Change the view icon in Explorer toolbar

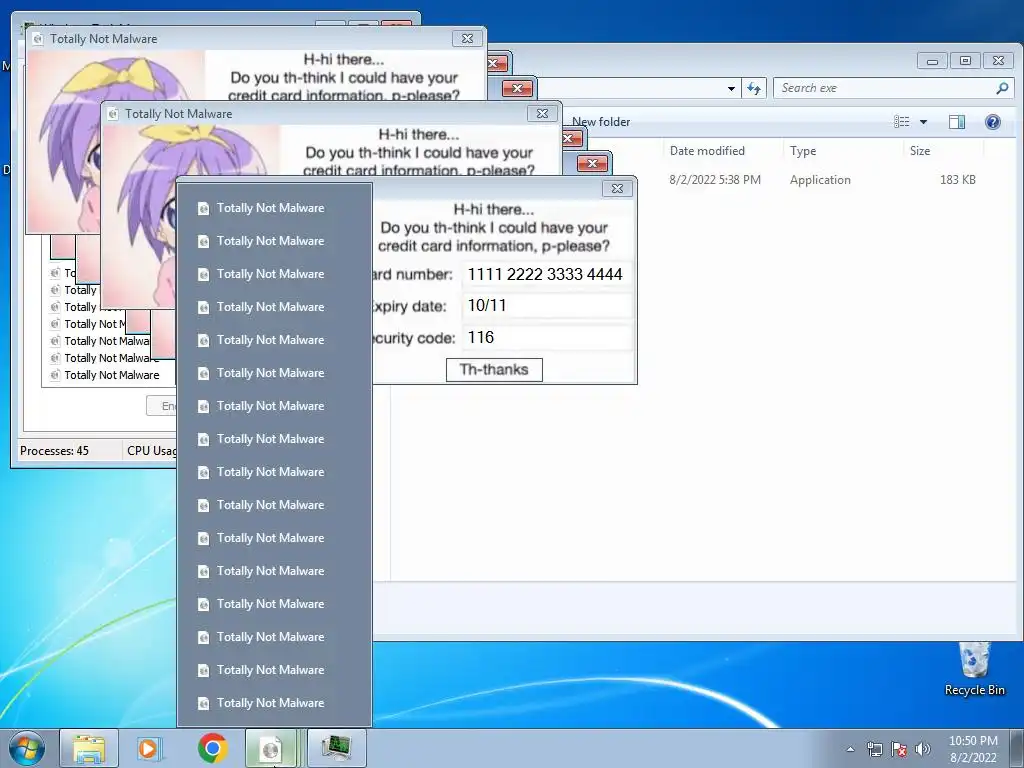point(902,122)
